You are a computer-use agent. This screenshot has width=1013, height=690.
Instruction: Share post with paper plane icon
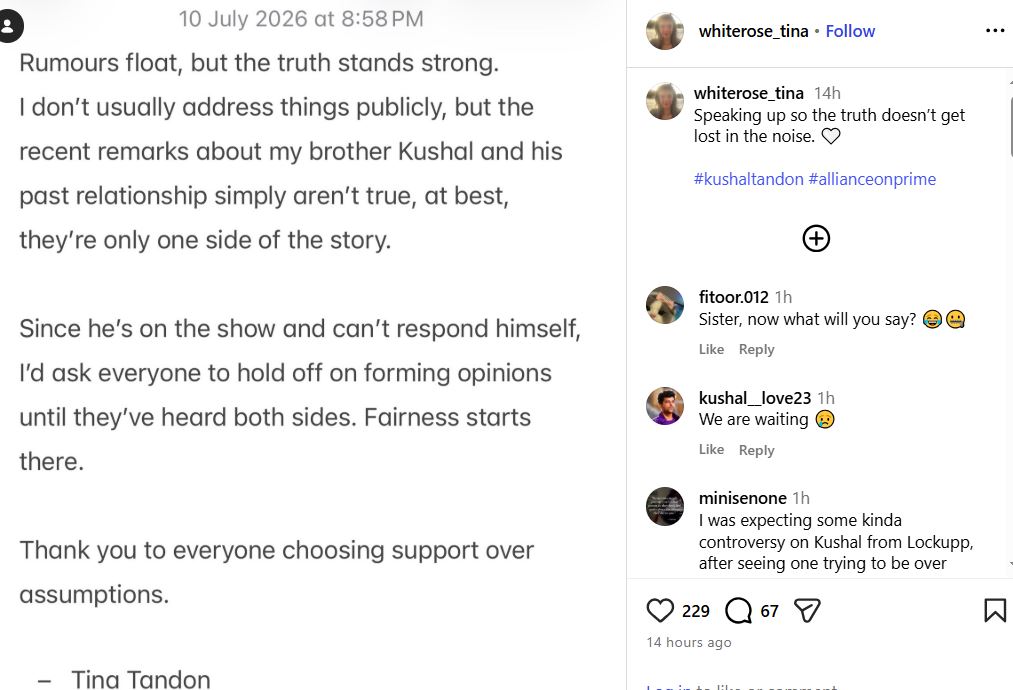(807, 611)
